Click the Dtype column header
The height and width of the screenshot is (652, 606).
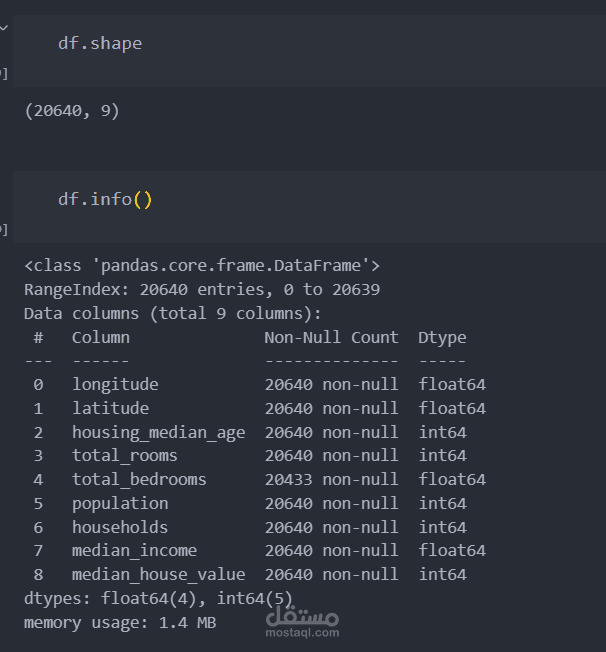[442, 338]
